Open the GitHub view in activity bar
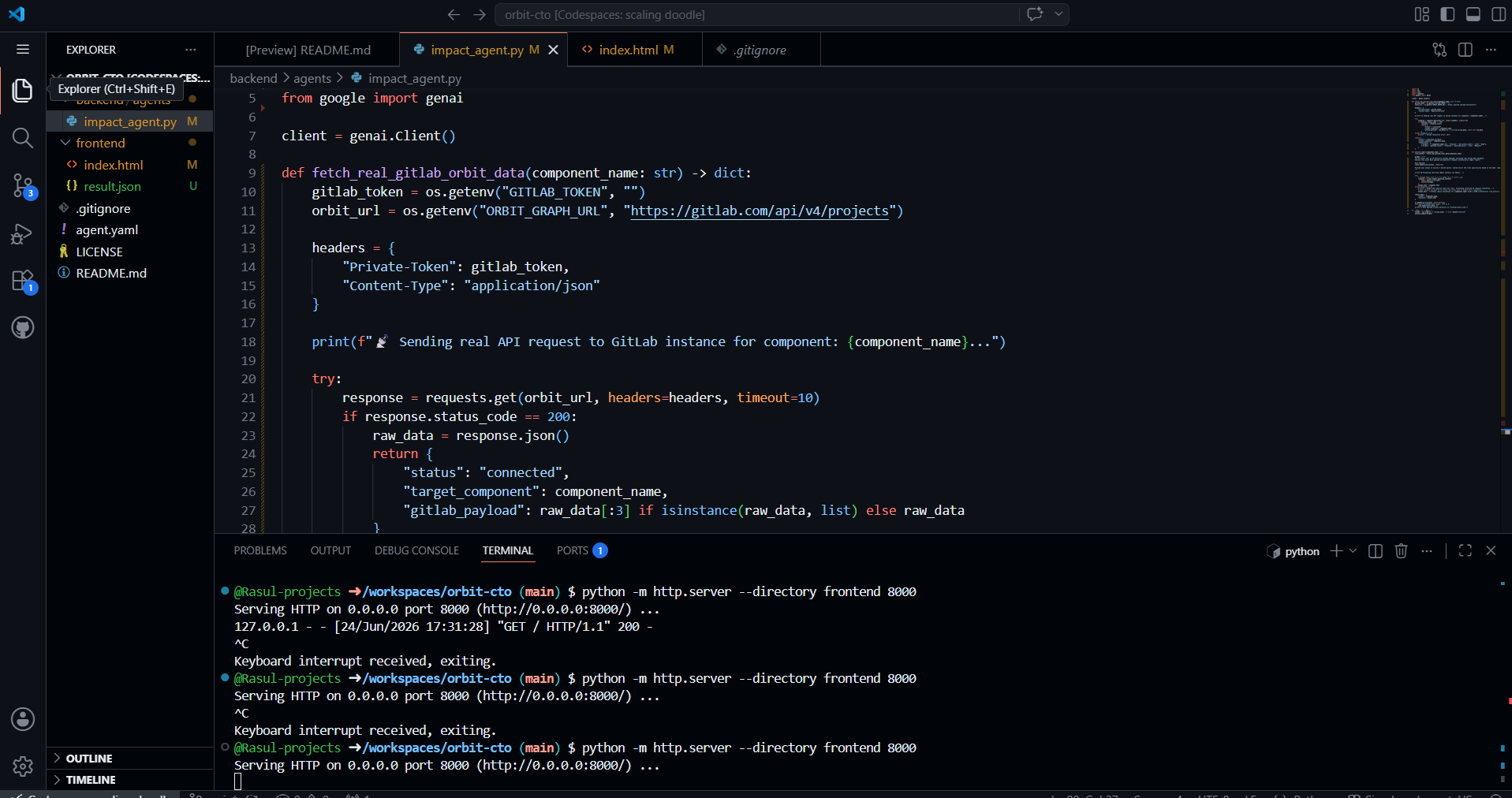Image resolution: width=1512 pixels, height=798 pixels. (23, 328)
